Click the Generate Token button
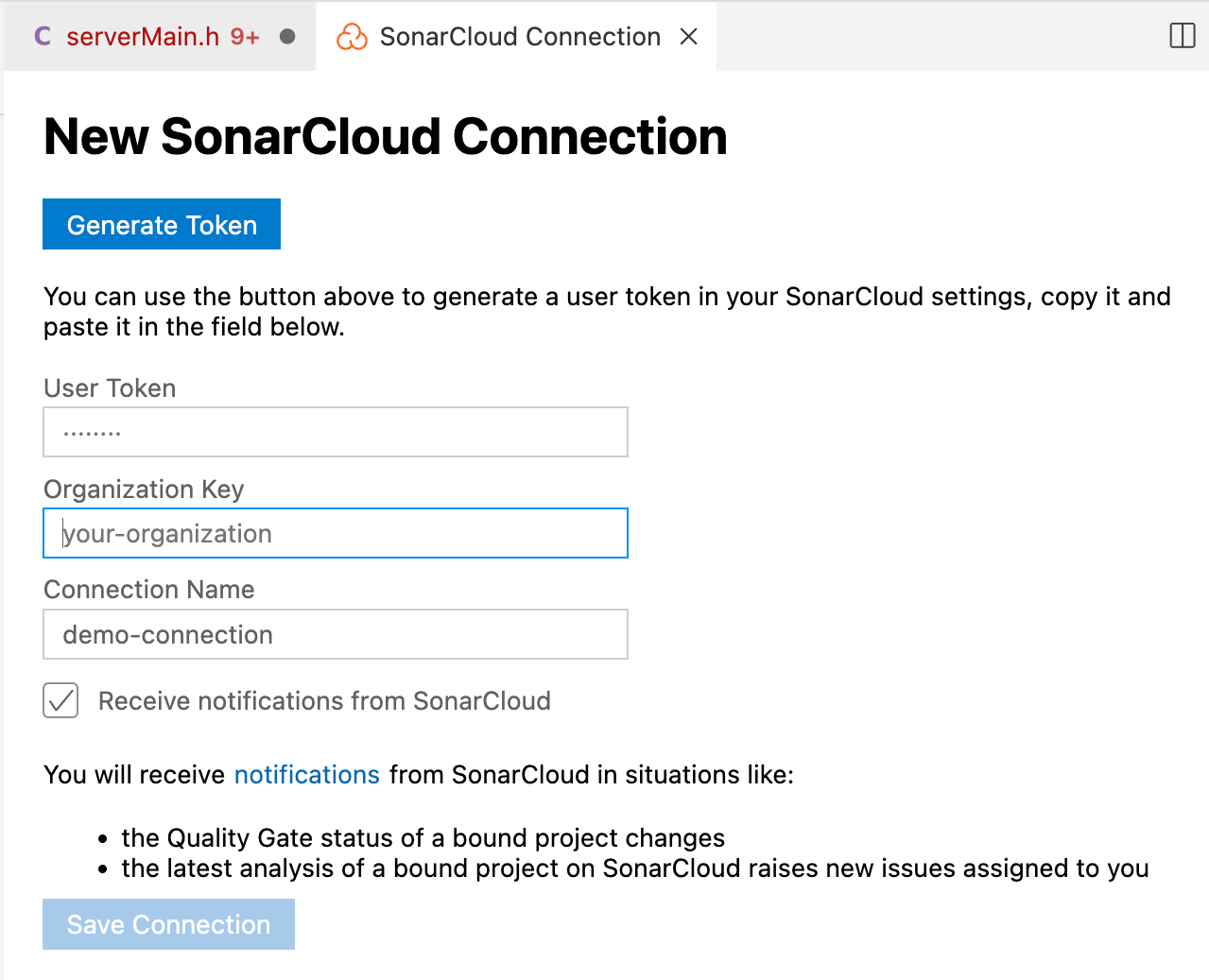Viewport: 1209px width, 980px height. point(162,224)
